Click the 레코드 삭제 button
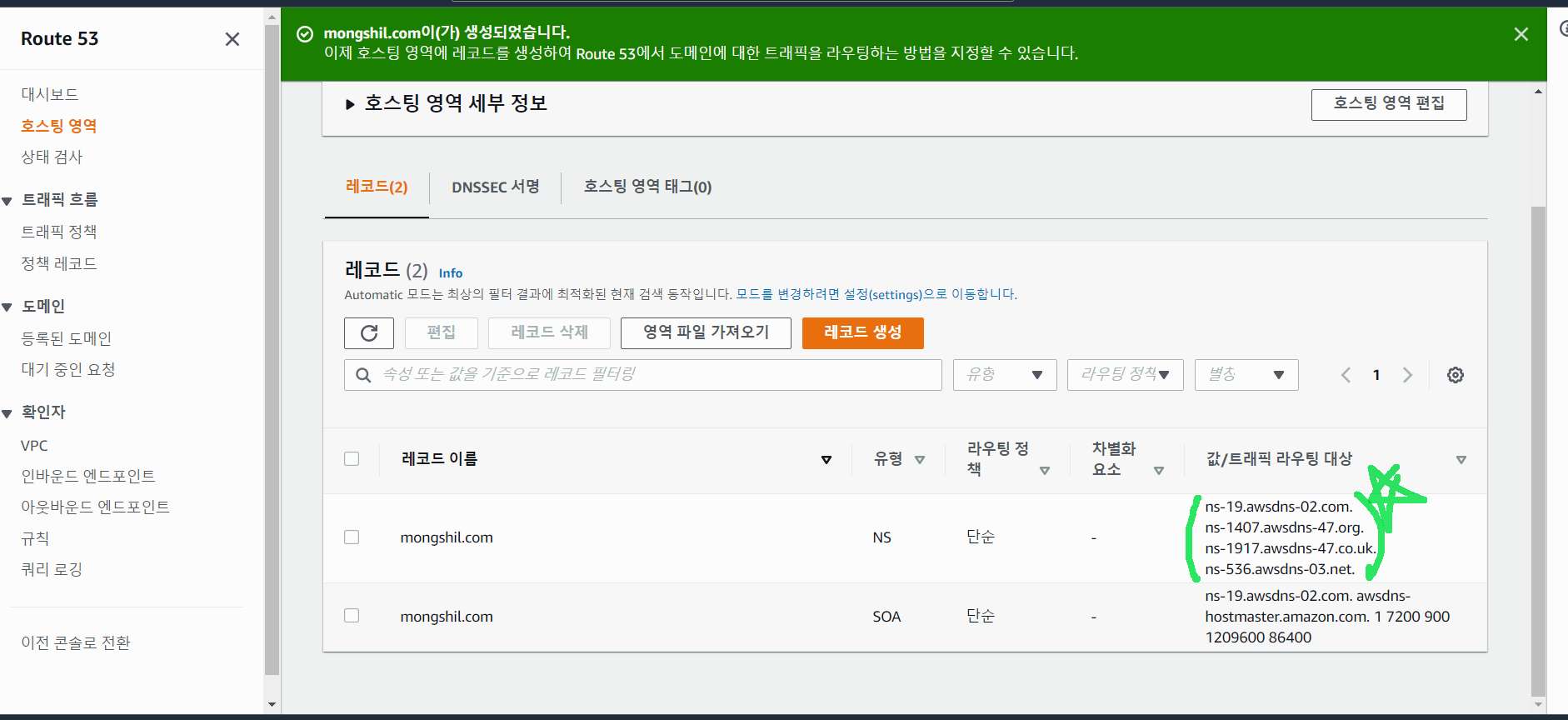Screen dimensions: 1568x720 pos(549,333)
